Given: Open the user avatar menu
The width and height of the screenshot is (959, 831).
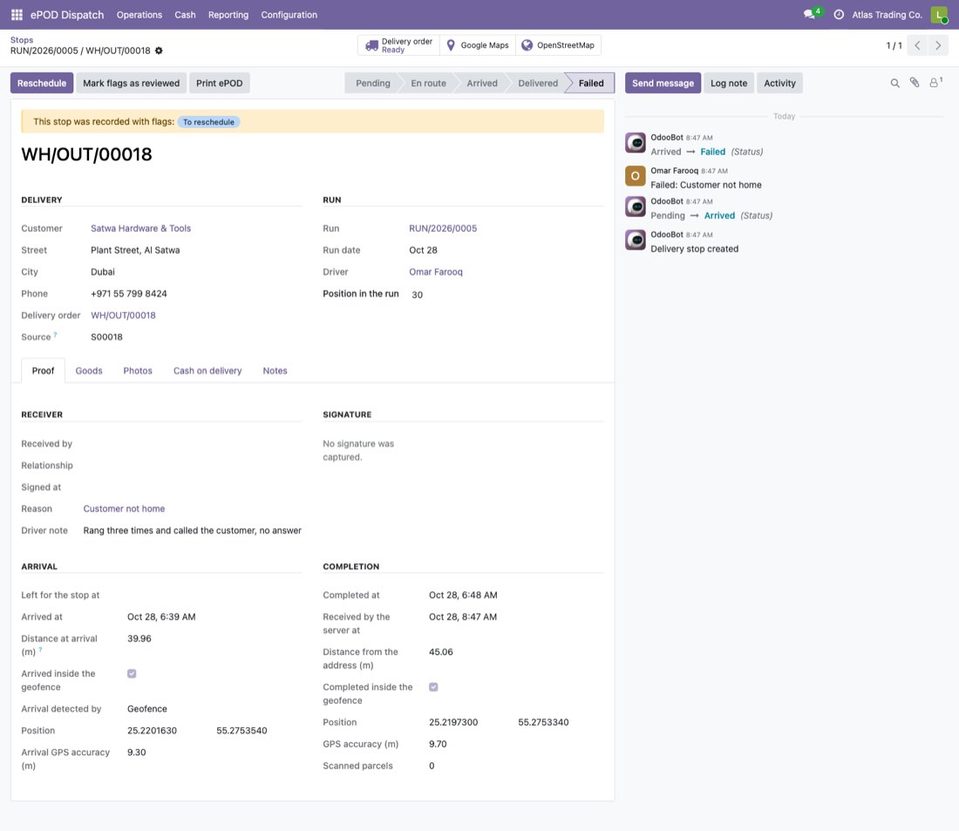Looking at the screenshot, I should coord(938,15).
